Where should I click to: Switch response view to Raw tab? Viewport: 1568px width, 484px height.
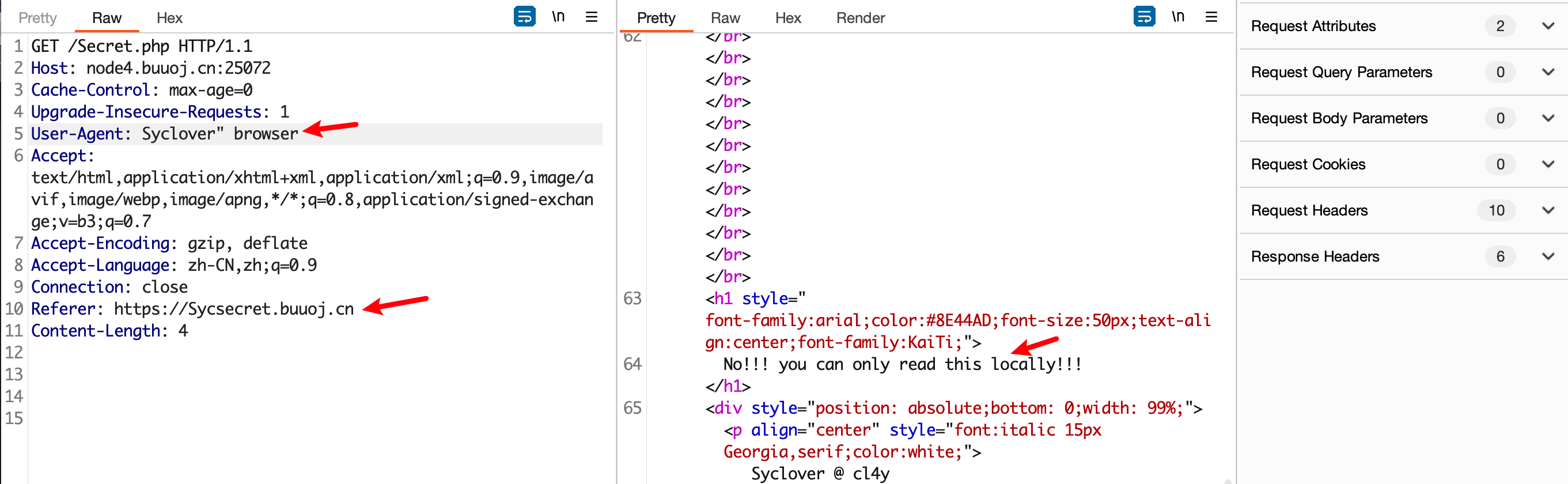click(725, 18)
